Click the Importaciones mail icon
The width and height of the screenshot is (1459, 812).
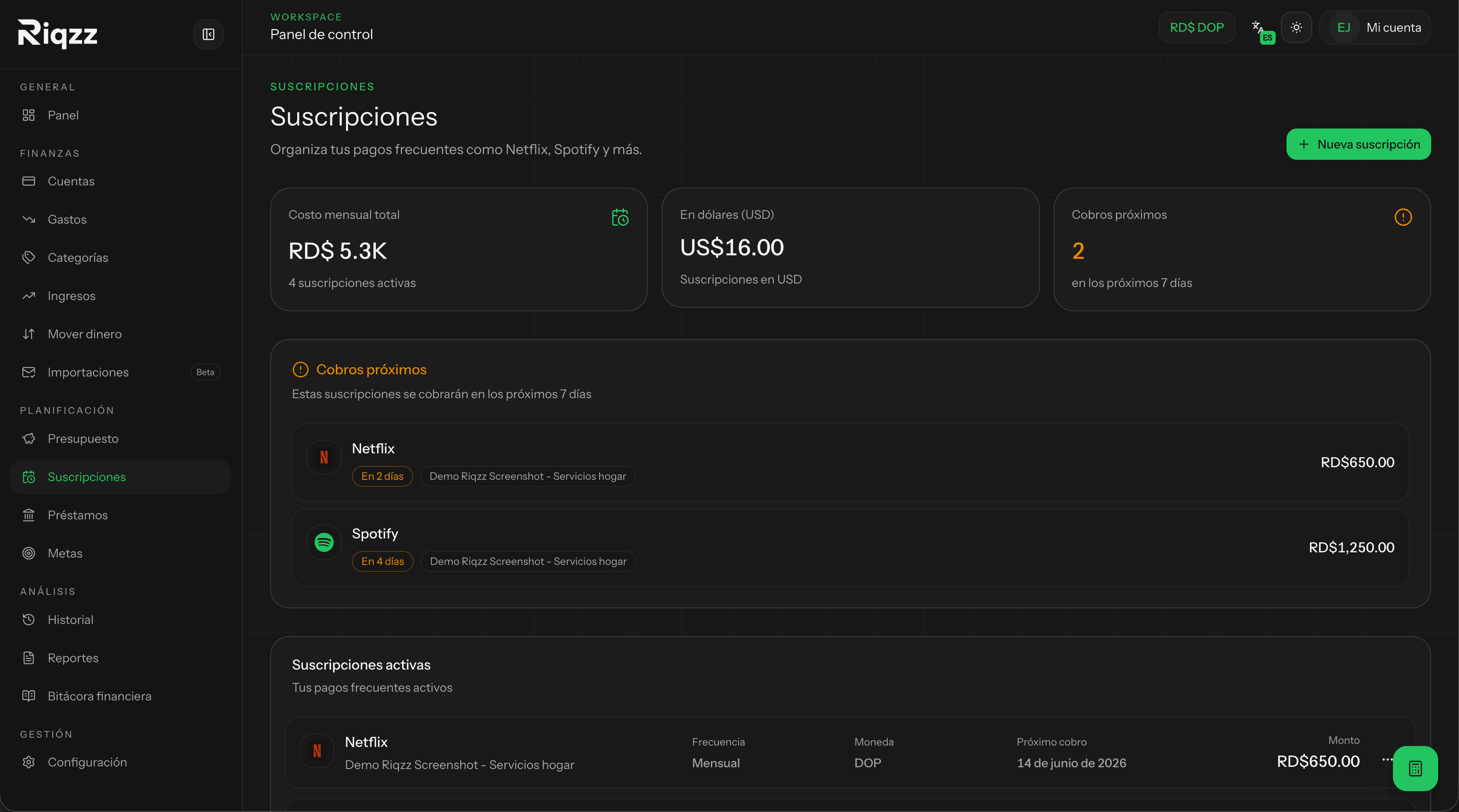click(29, 372)
